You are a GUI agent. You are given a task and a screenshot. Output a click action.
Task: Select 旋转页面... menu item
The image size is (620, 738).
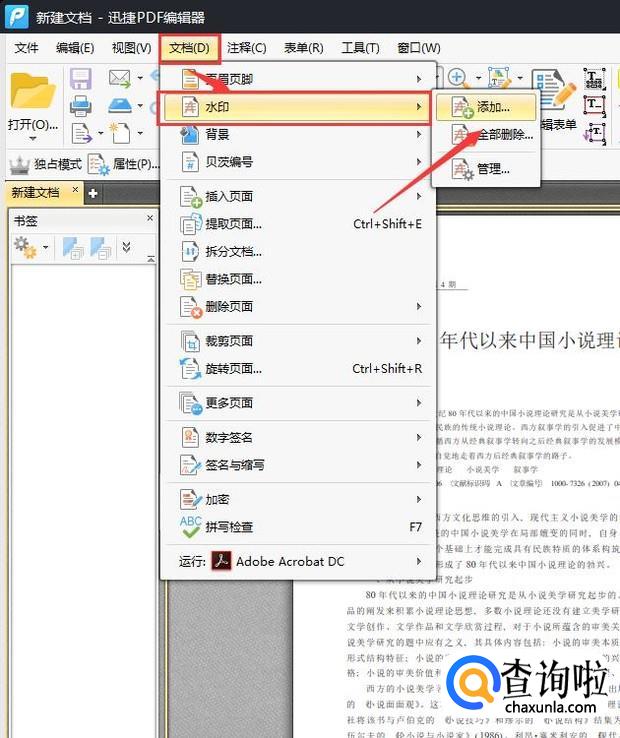click(x=298, y=369)
